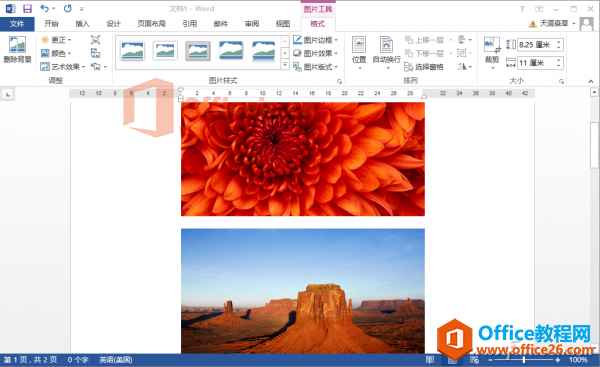Open the Artistic Effects (艺术效果) dropdown
This screenshot has height=367, width=600.
click(63, 67)
